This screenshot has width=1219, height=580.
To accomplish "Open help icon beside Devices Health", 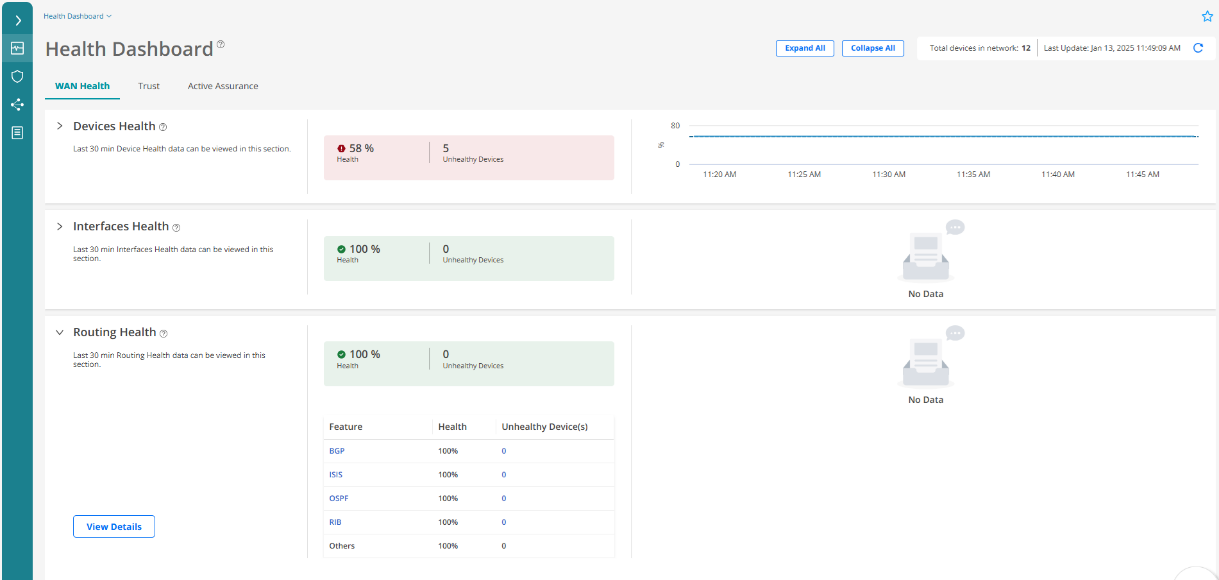I will point(163,127).
